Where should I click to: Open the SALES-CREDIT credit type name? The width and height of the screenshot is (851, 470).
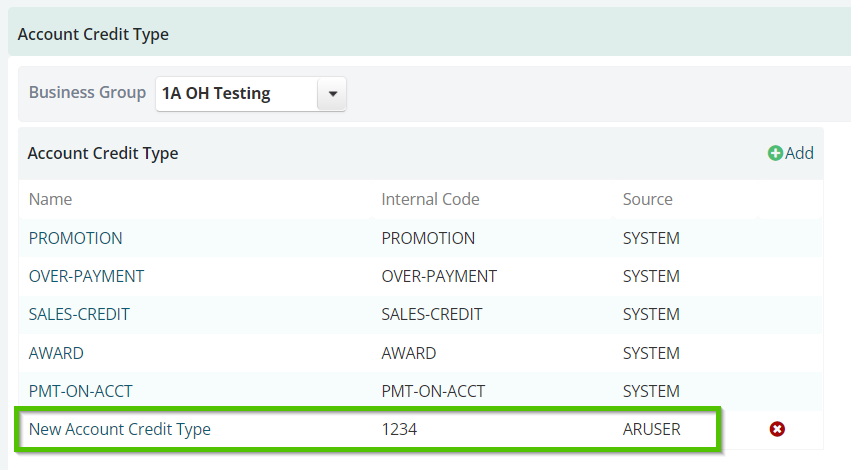click(x=79, y=314)
